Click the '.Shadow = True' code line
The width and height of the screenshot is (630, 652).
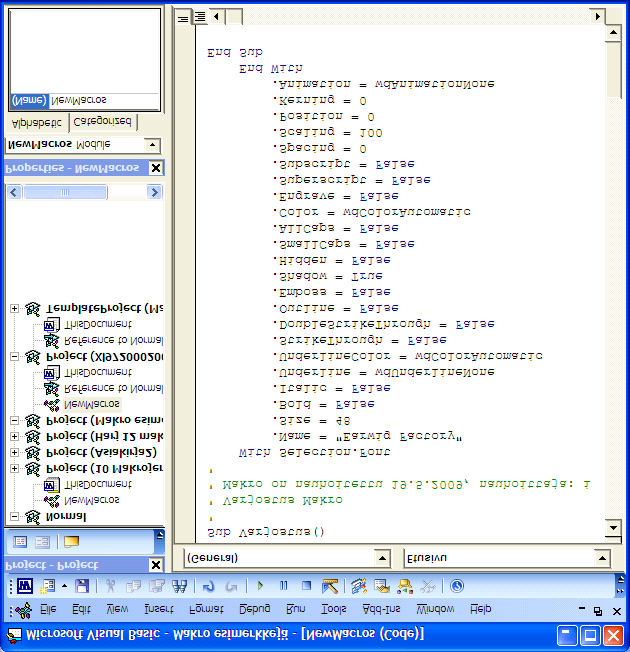click(328, 276)
